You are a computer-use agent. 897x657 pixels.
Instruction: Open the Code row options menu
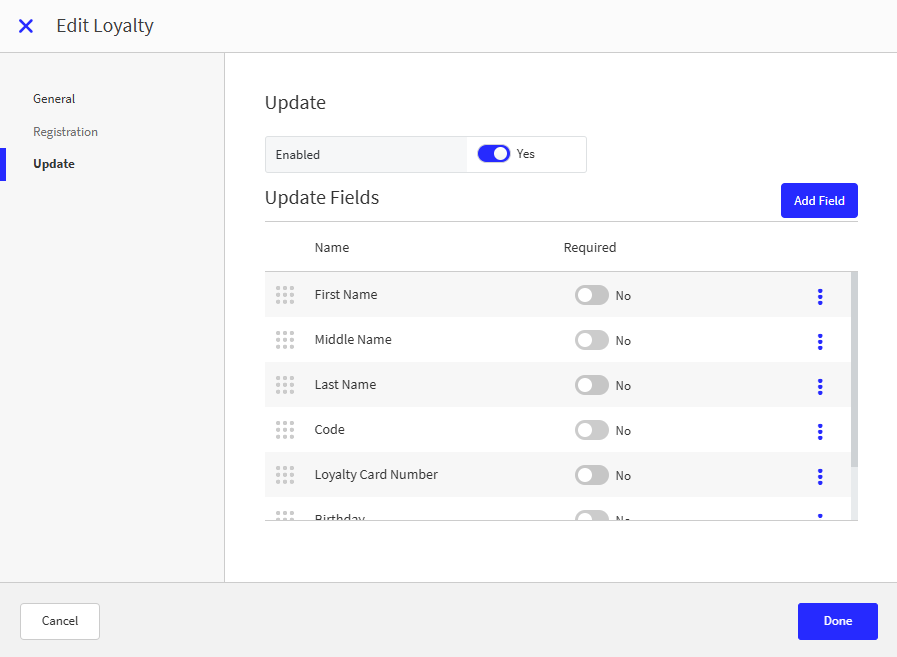pos(820,431)
